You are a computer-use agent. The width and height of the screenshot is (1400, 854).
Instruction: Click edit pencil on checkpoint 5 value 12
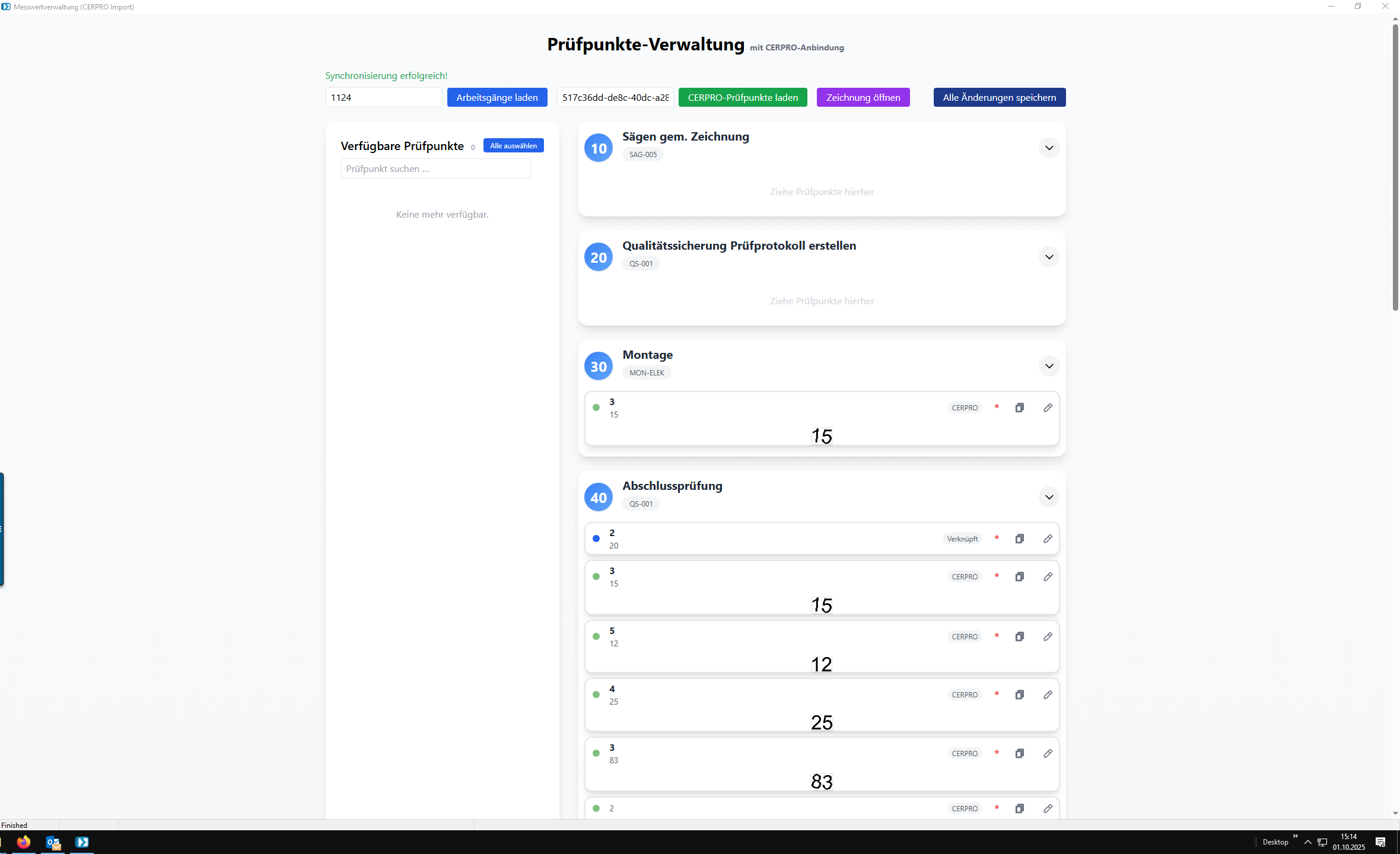point(1048,636)
